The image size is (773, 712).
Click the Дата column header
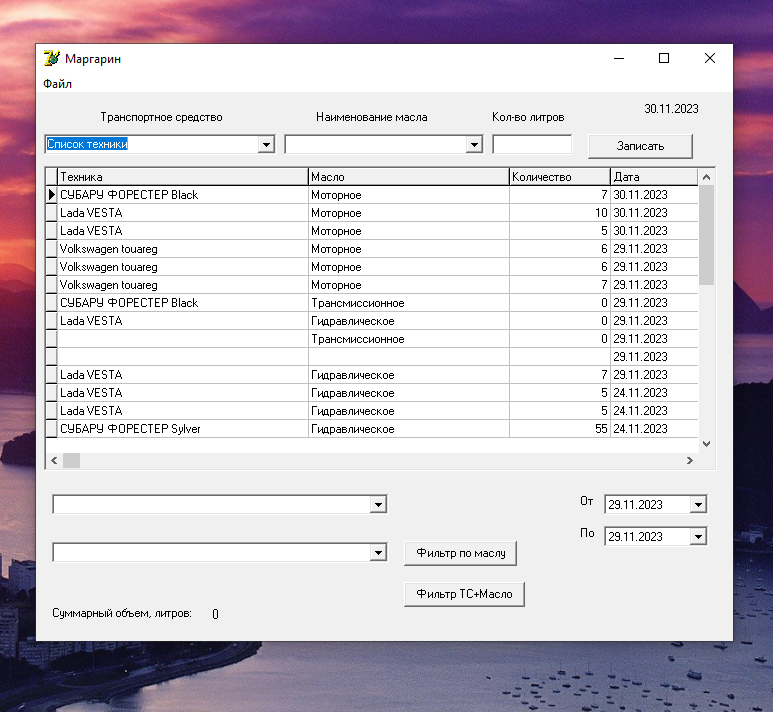(x=655, y=177)
